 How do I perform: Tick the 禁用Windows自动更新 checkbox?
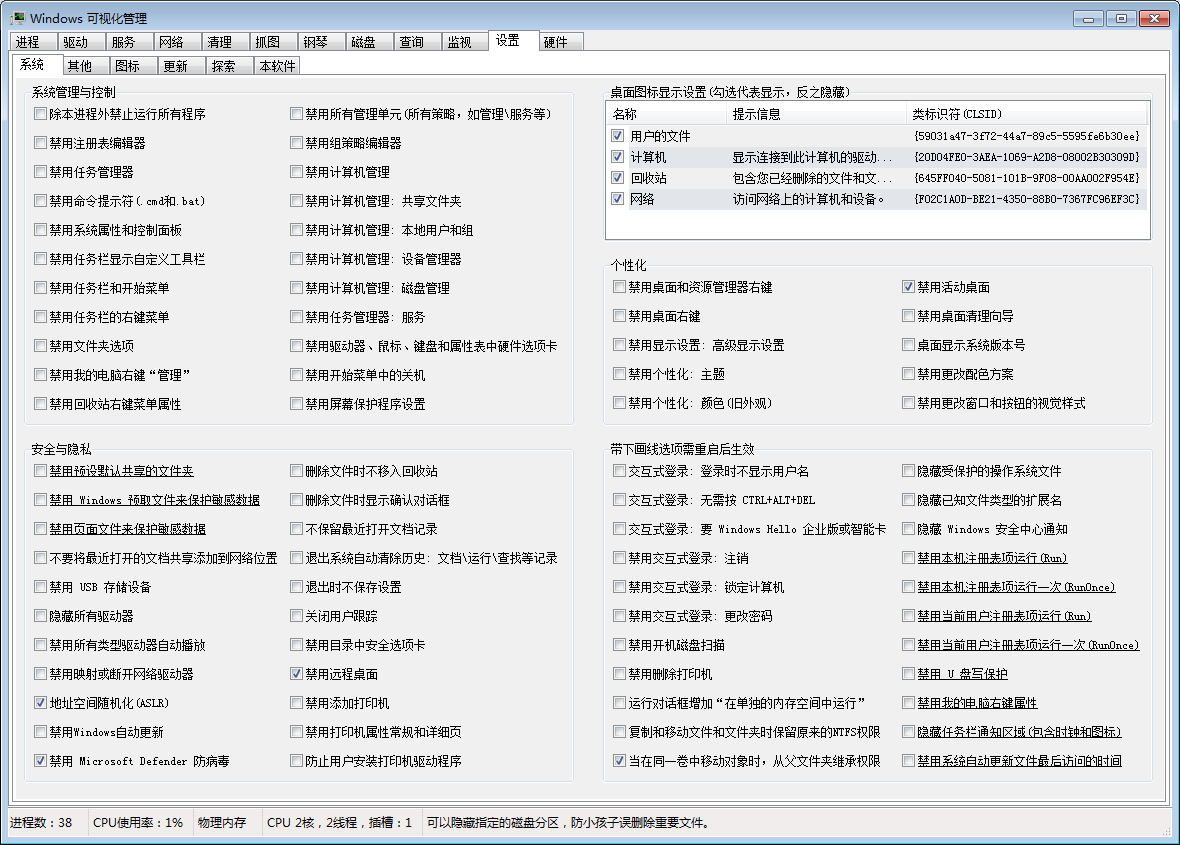coord(41,732)
